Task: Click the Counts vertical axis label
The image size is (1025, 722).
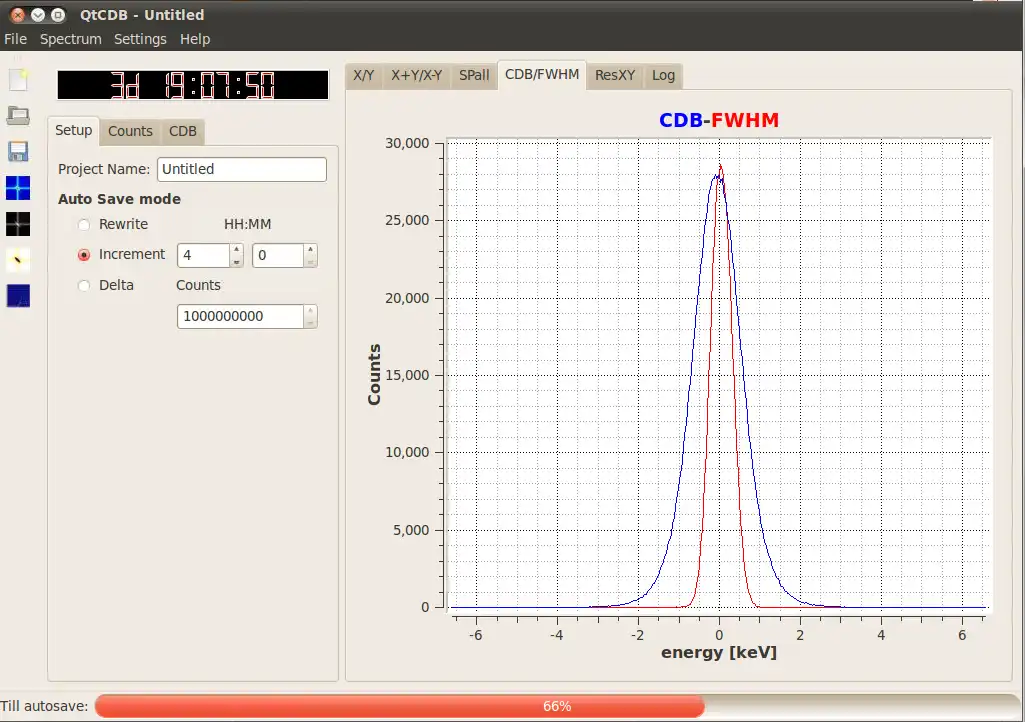Action: [374, 375]
